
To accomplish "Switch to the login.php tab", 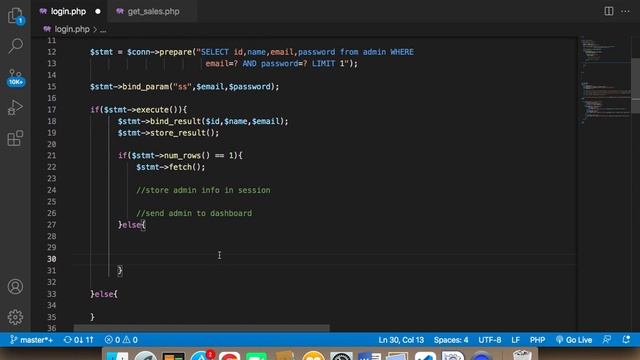I will (x=68, y=11).
